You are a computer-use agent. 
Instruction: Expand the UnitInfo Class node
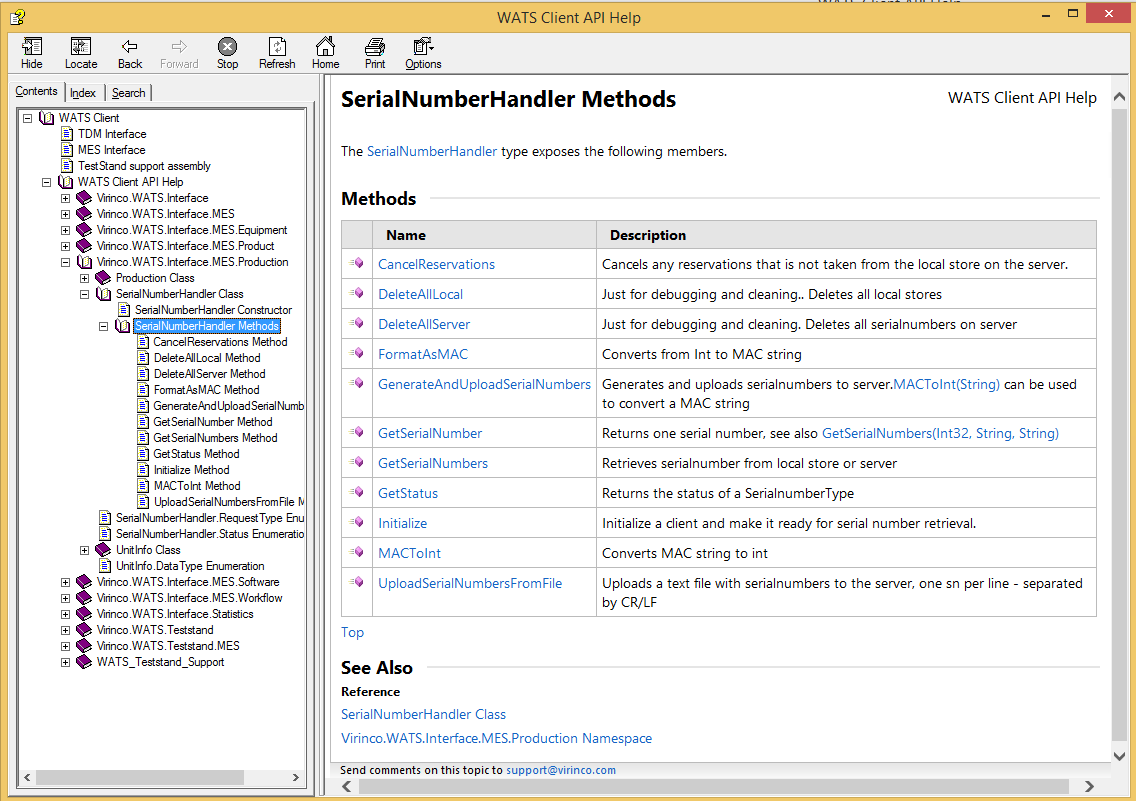coord(84,550)
